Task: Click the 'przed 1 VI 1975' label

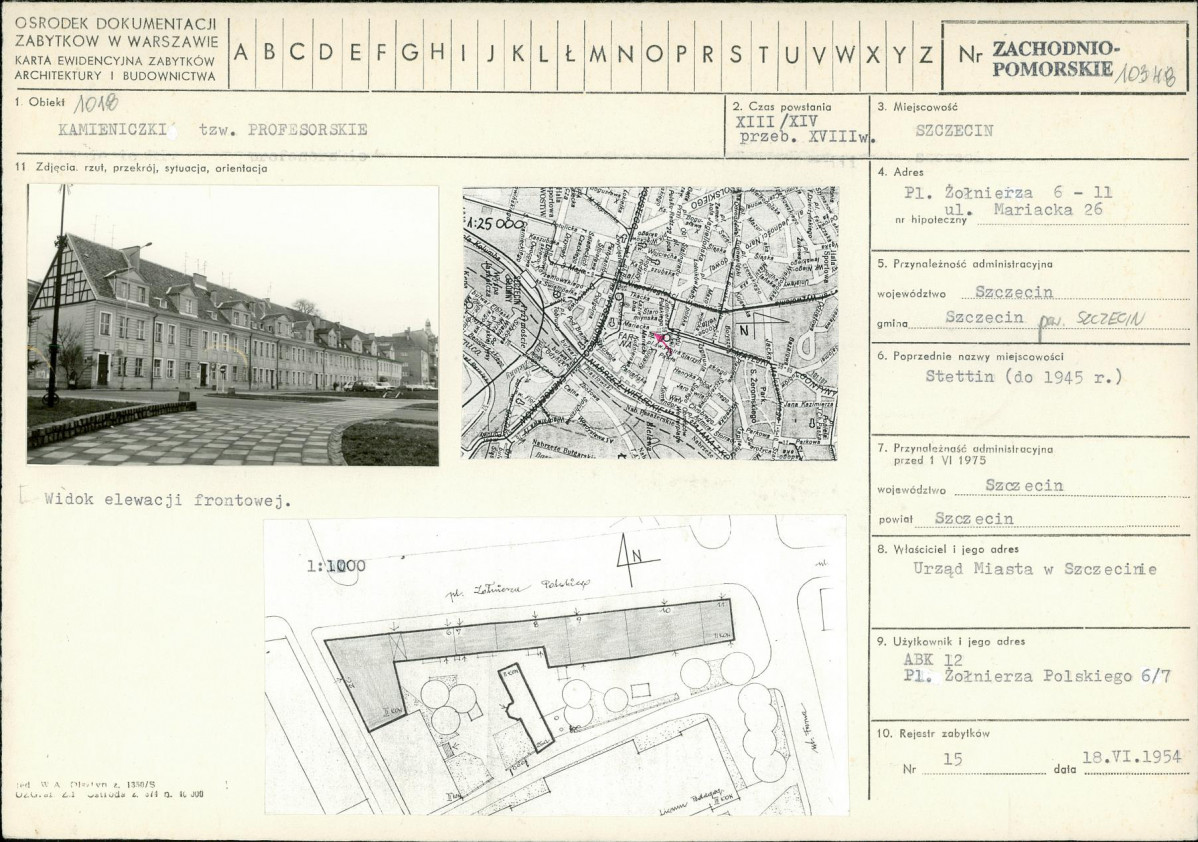Action: [940, 461]
